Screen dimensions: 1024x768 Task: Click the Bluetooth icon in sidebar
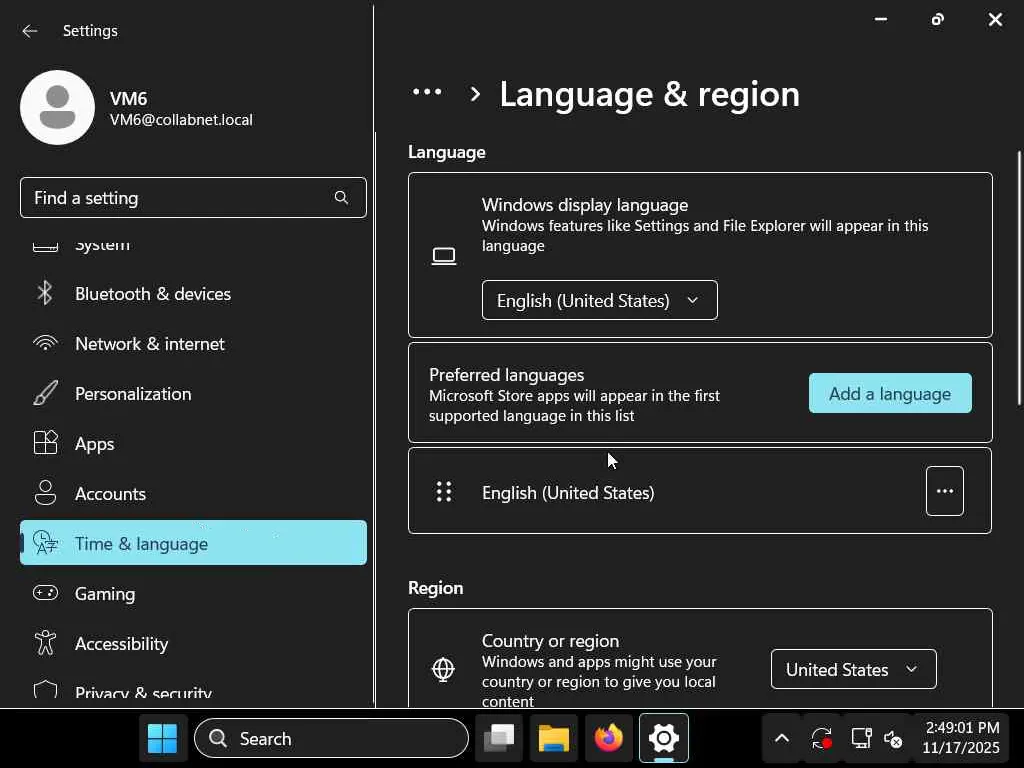point(45,293)
